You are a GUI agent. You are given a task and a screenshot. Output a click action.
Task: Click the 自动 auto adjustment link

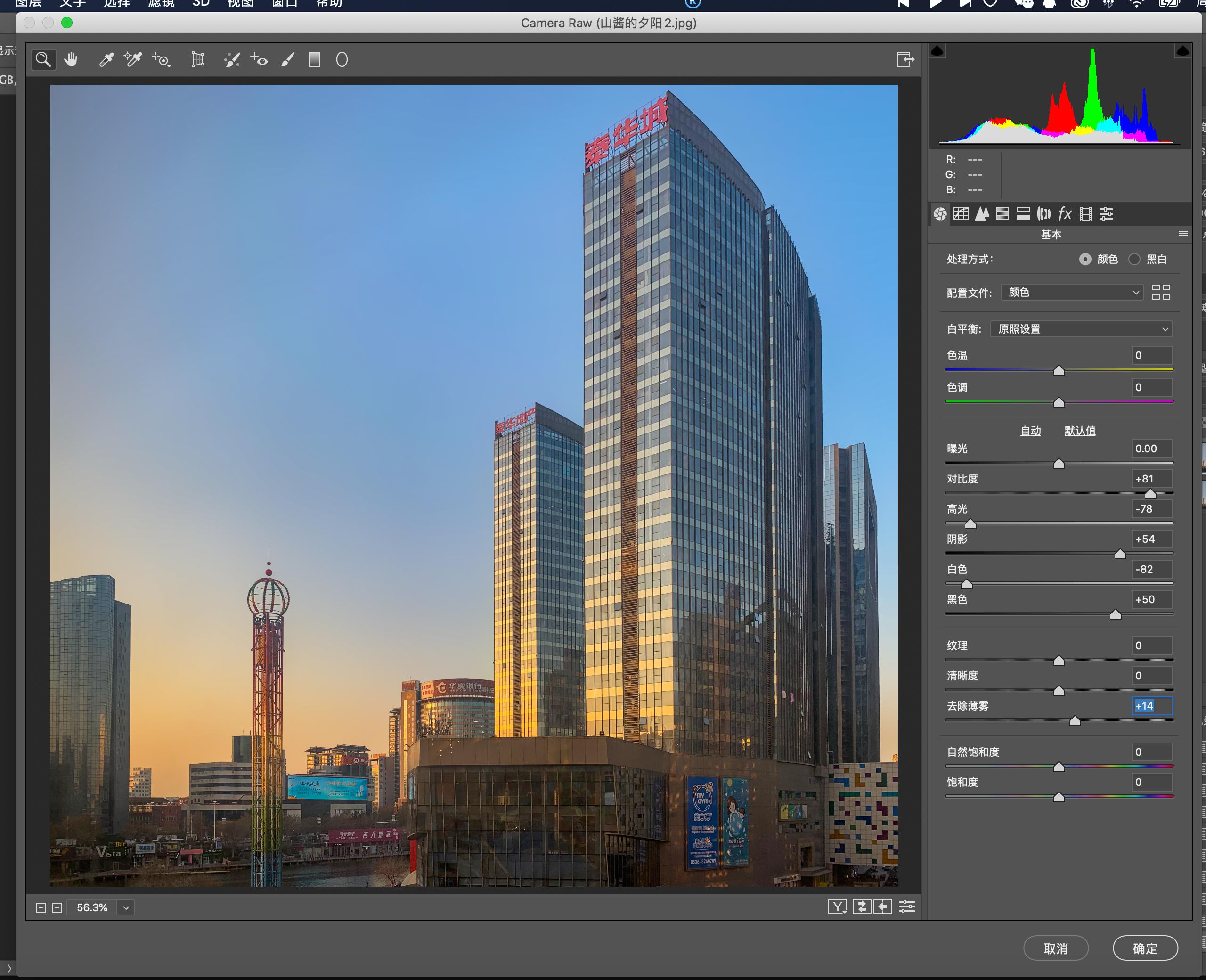(1030, 431)
